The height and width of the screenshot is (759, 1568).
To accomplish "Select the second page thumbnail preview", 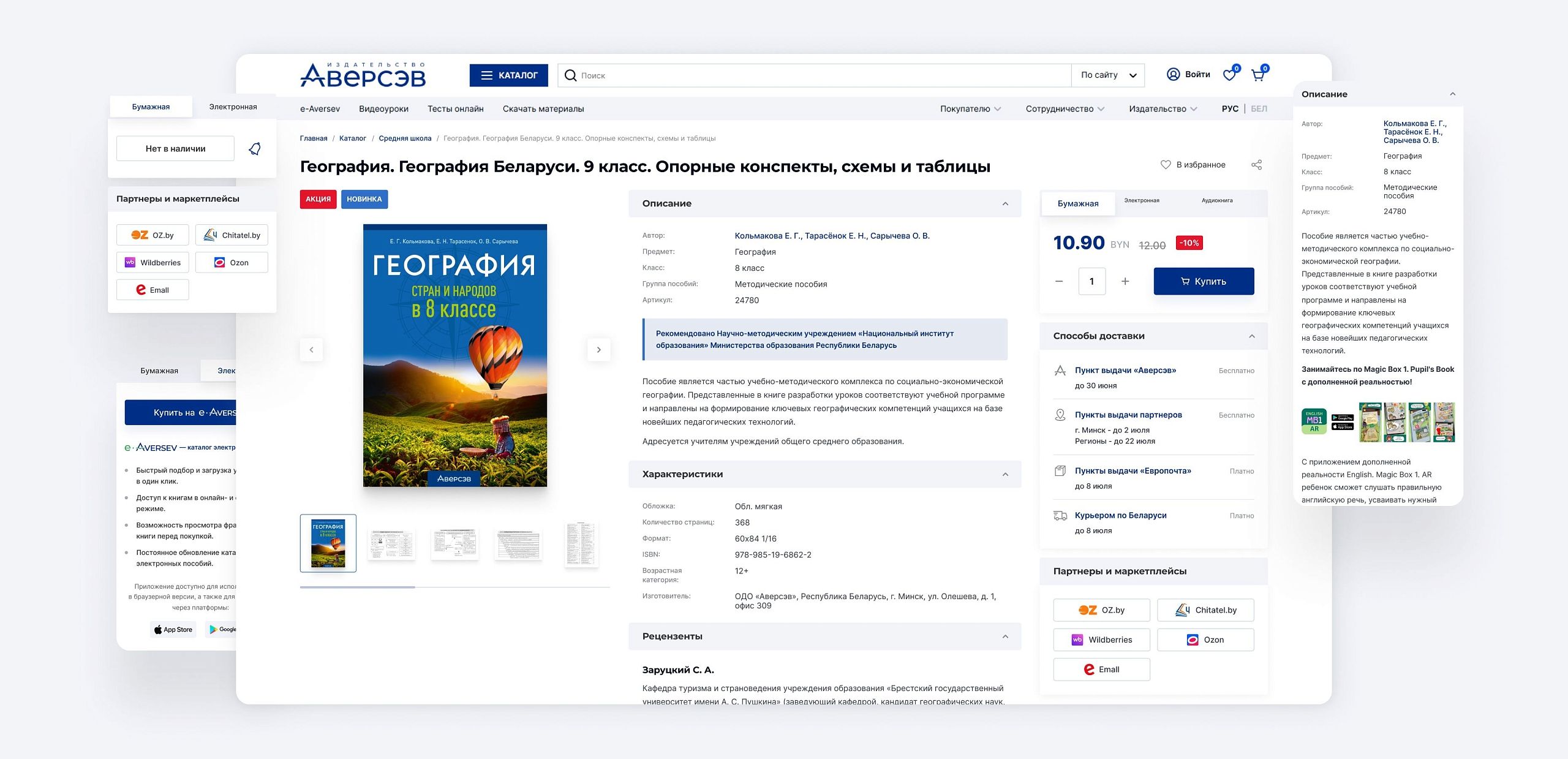I will coord(391,543).
